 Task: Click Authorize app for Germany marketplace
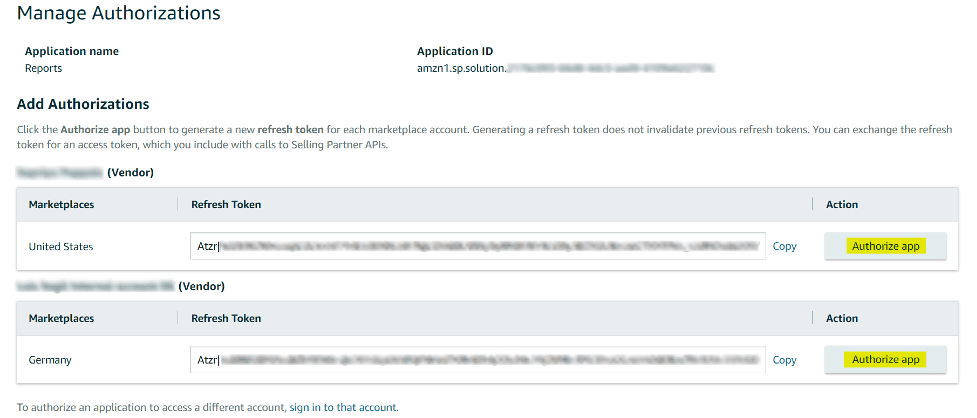885,359
